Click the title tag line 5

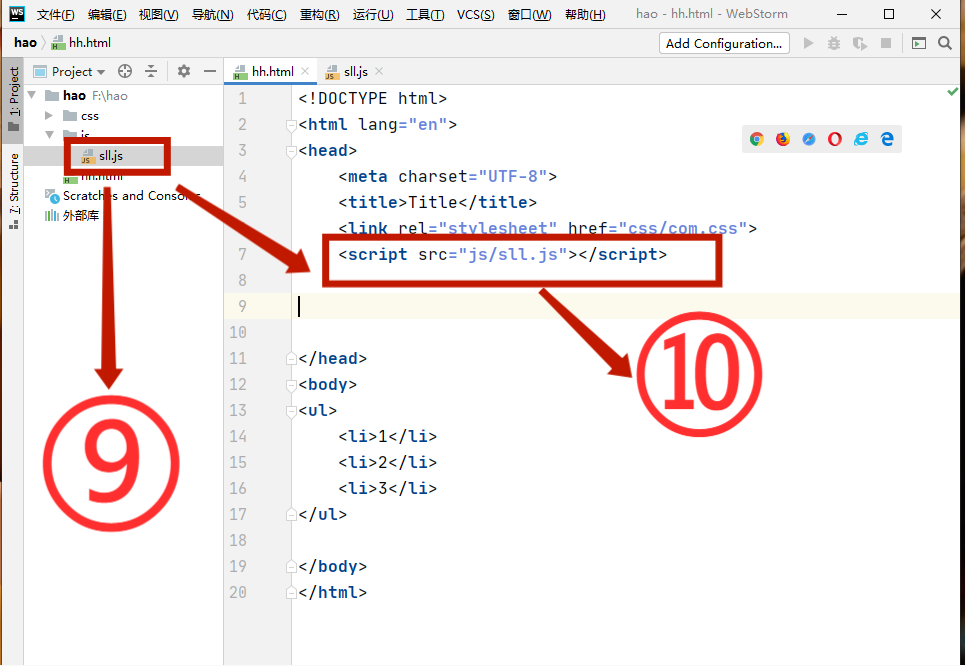(x=437, y=203)
